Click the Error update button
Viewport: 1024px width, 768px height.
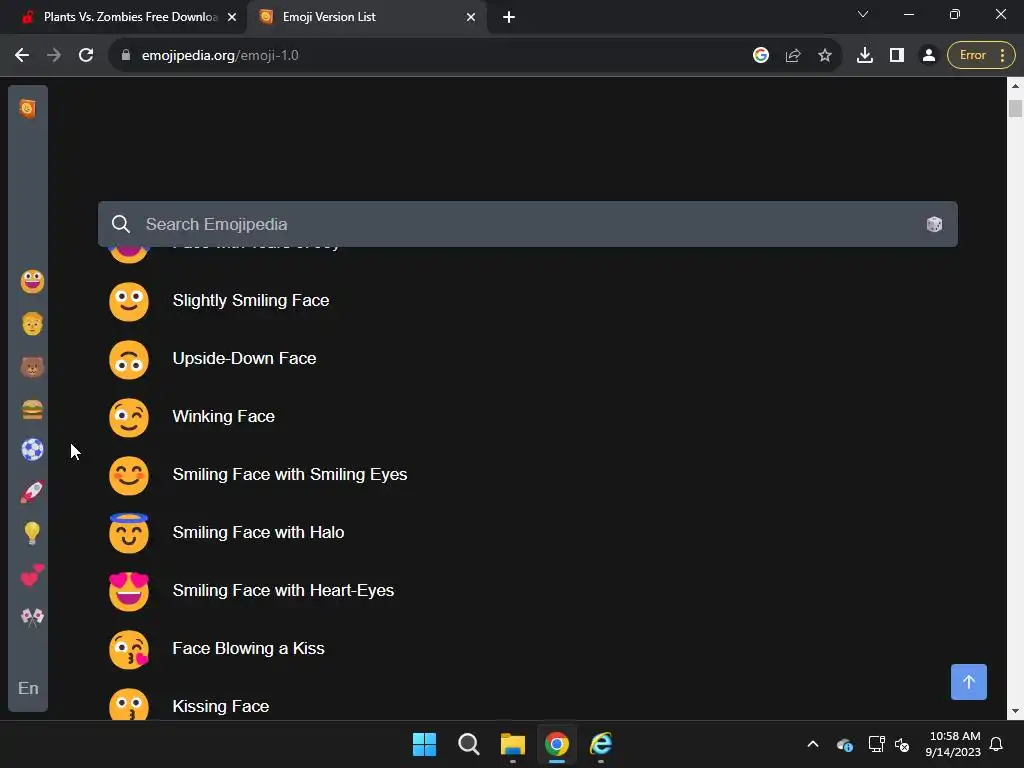pyautogui.click(x=972, y=56)
